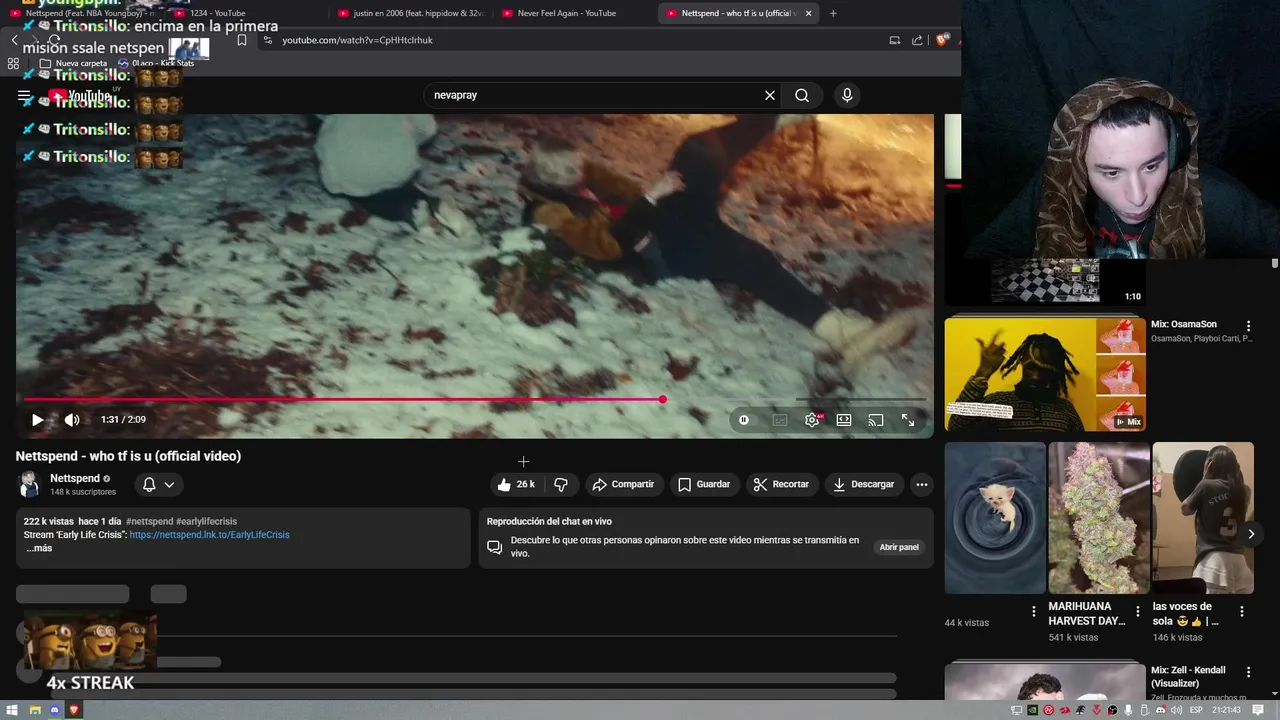Click the browser share icon

pos(918,40)
